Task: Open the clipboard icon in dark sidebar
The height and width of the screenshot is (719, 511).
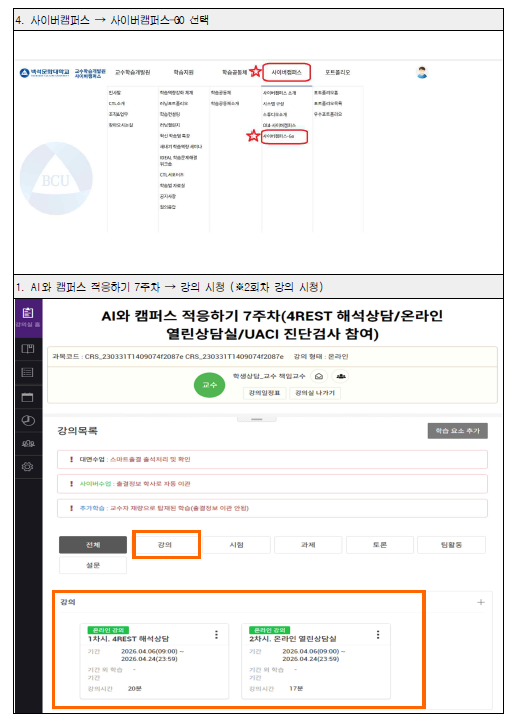Action: click(x=28, y=314)
